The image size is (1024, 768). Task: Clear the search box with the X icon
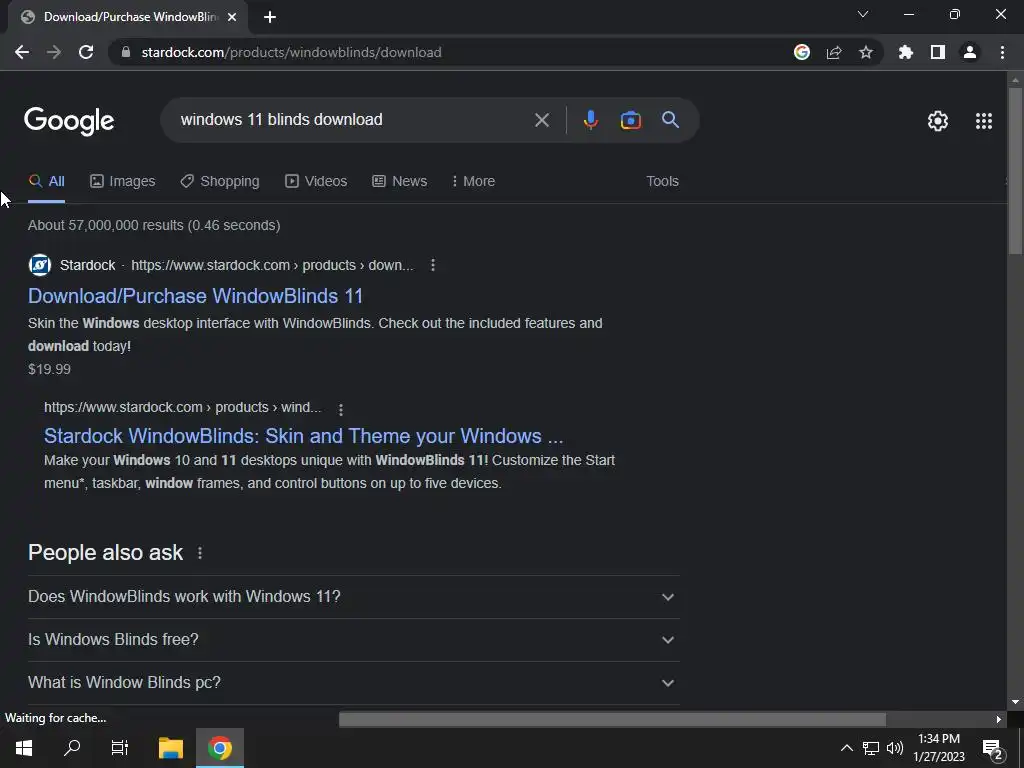coord(542,120)
